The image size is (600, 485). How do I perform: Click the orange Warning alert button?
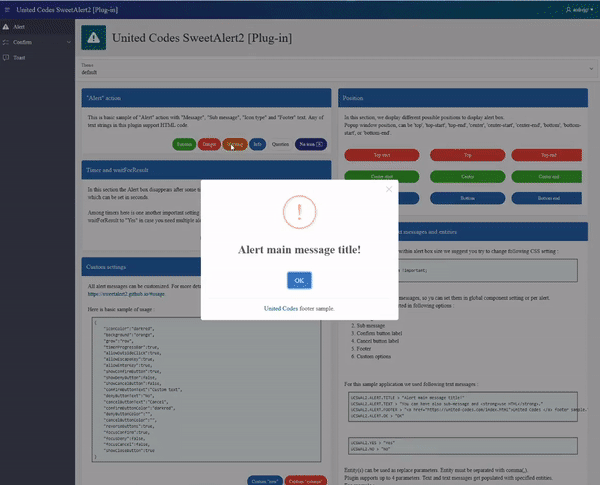click(x=235, y=144)
